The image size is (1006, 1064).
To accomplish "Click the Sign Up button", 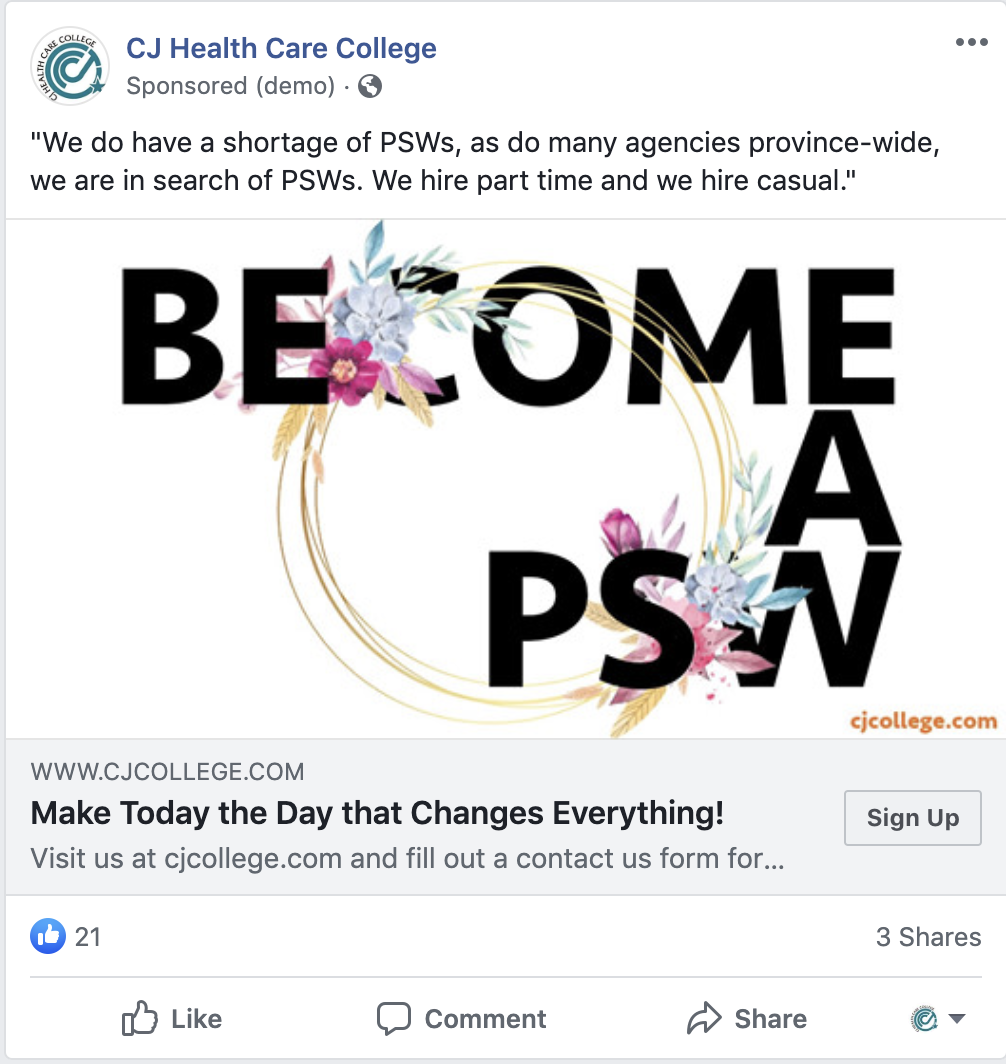I will [x=912, y=818].
